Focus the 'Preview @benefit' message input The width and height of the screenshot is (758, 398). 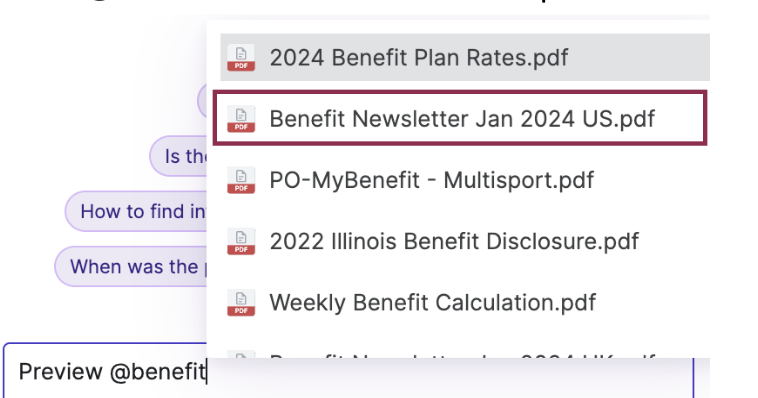pyautogui.click(x=348, y=371)
